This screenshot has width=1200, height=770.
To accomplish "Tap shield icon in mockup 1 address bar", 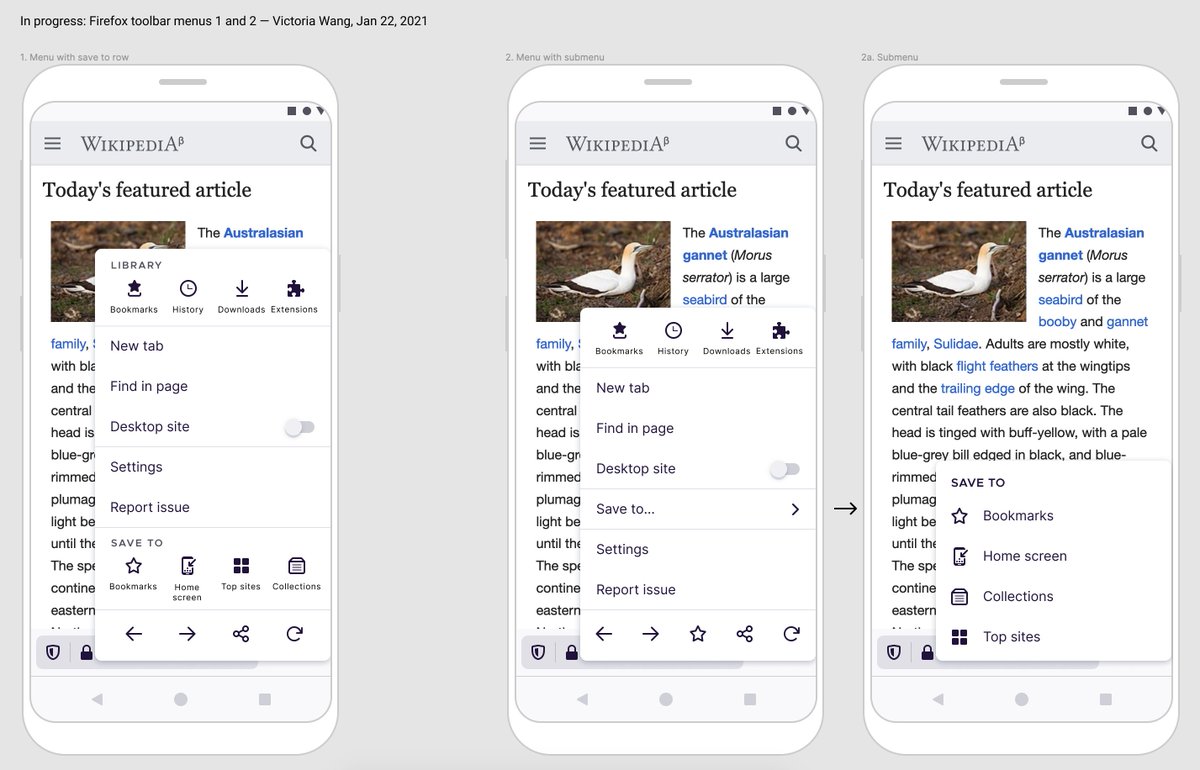I will click(x=53, y=653).
